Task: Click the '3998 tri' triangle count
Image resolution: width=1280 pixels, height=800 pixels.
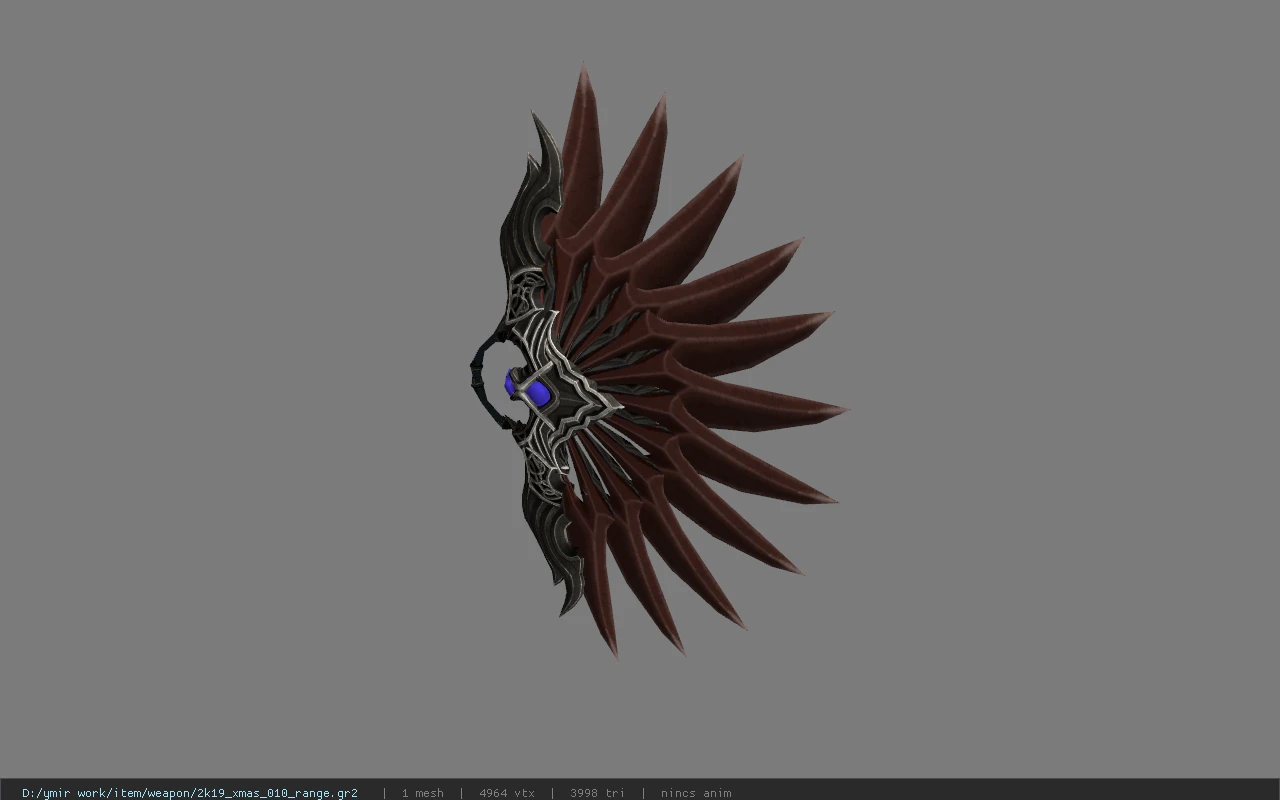Action: (x=597, y=793)
